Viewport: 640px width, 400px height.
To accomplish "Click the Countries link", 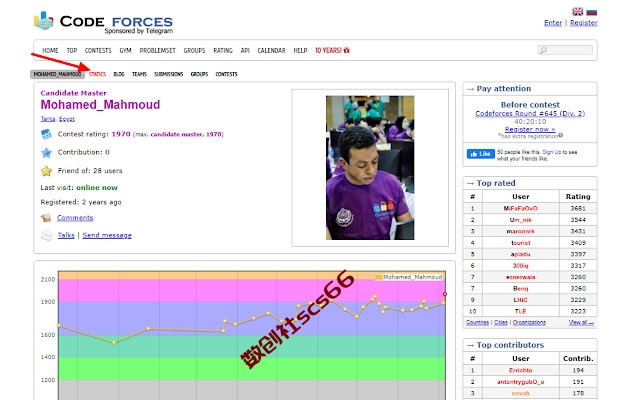I will coord(478,322).
